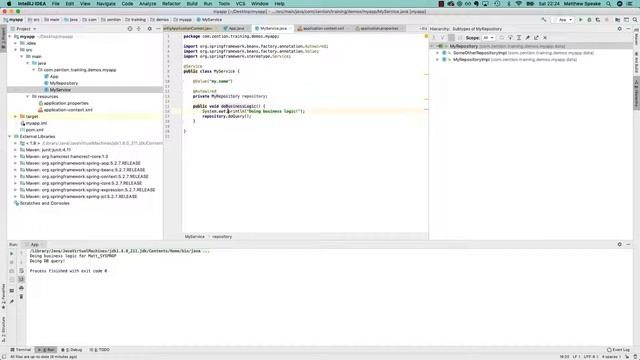The width and height of the screenshot is (640, 360).
Task: Collapse all in the Project panel
Action: click(x=139, y=29)
